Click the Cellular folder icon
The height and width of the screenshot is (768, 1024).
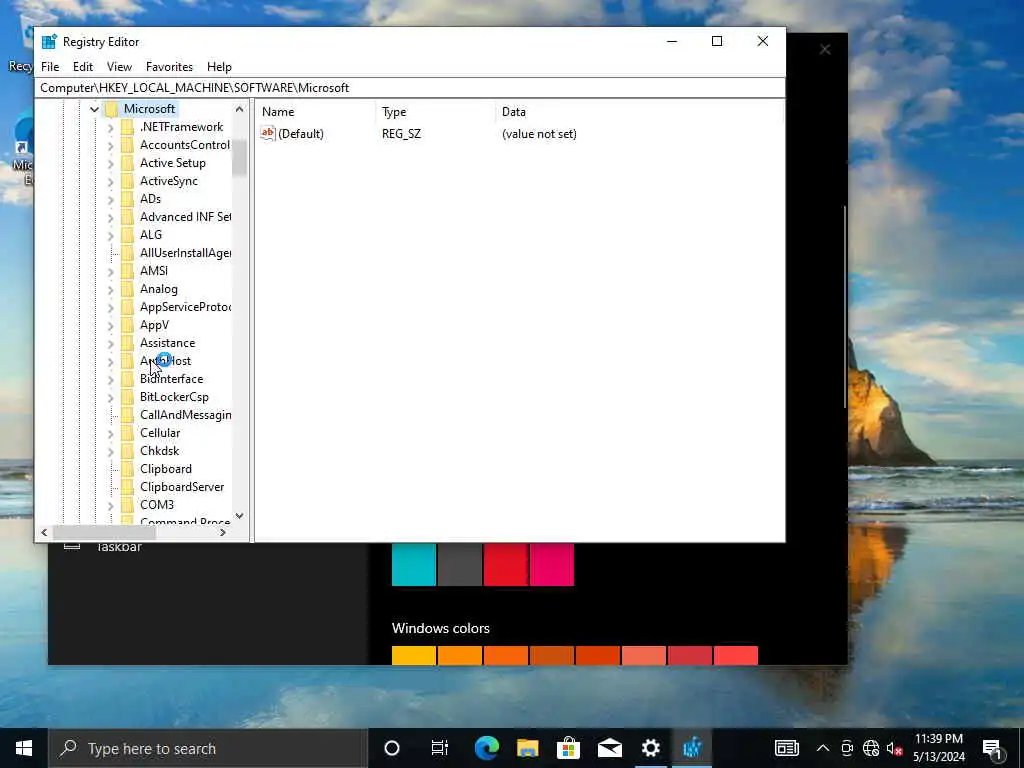pos(127,433)
